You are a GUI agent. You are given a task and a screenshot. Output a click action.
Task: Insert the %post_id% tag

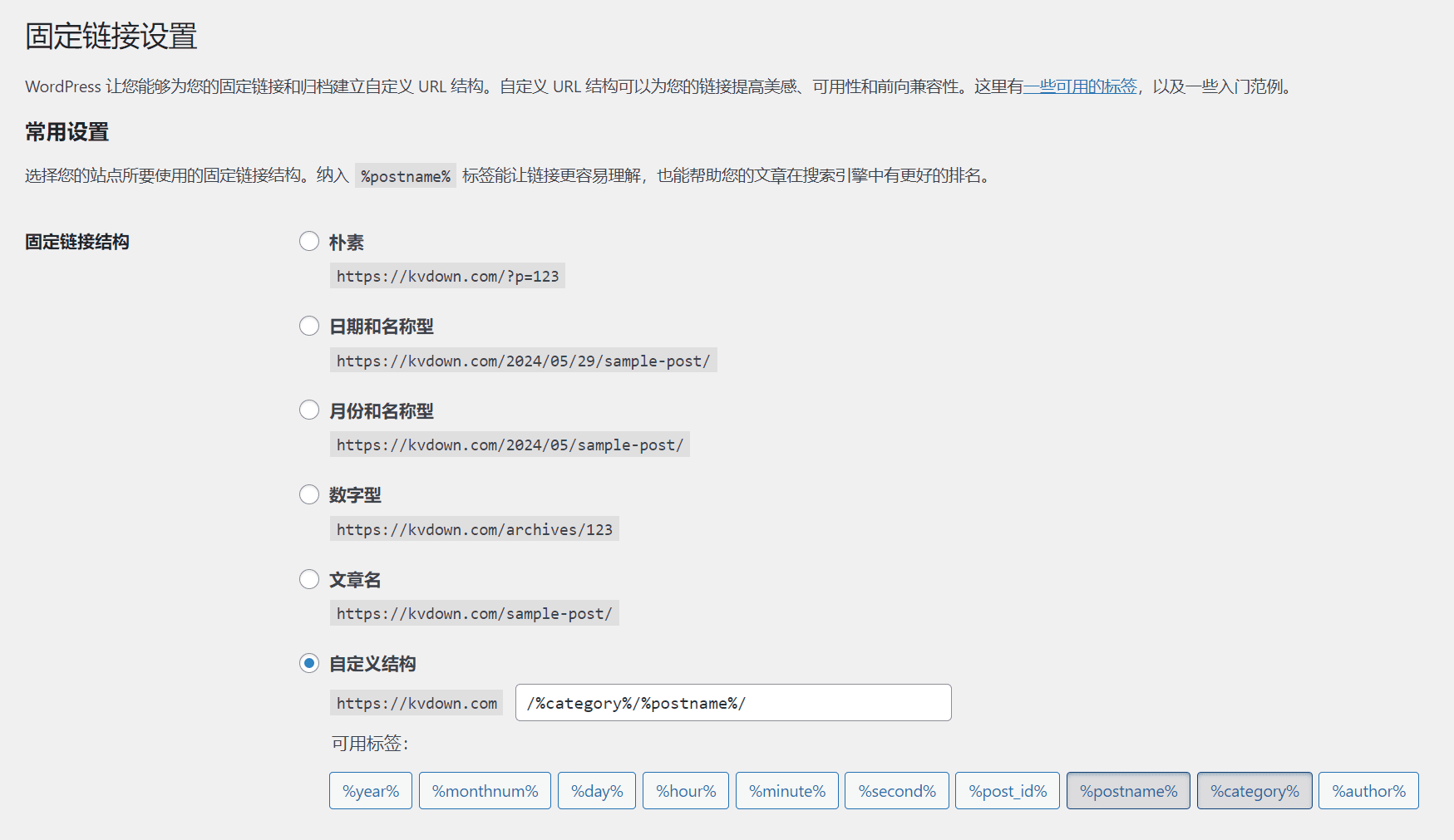pyautogui.click(x=1007, y=790)
